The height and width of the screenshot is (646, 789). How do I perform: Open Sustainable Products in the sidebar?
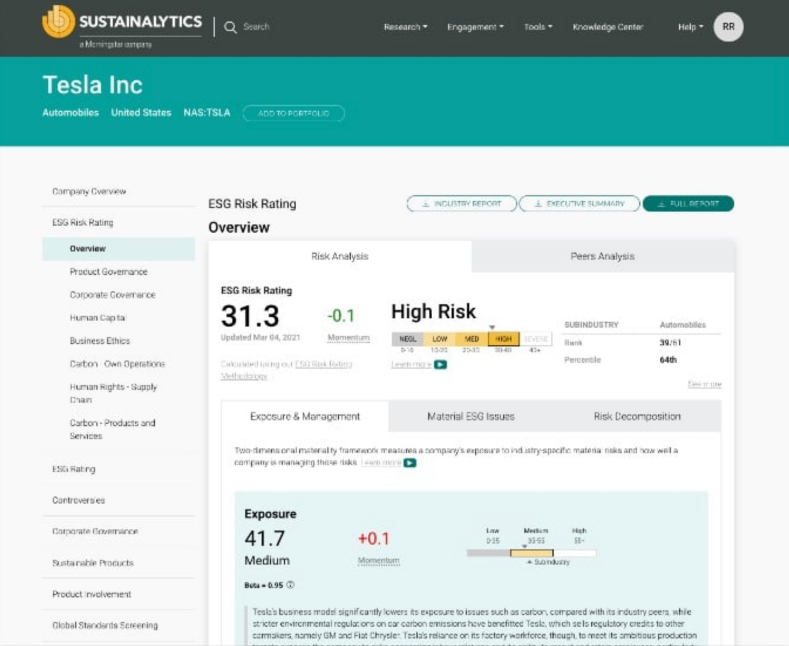point(93,563)
